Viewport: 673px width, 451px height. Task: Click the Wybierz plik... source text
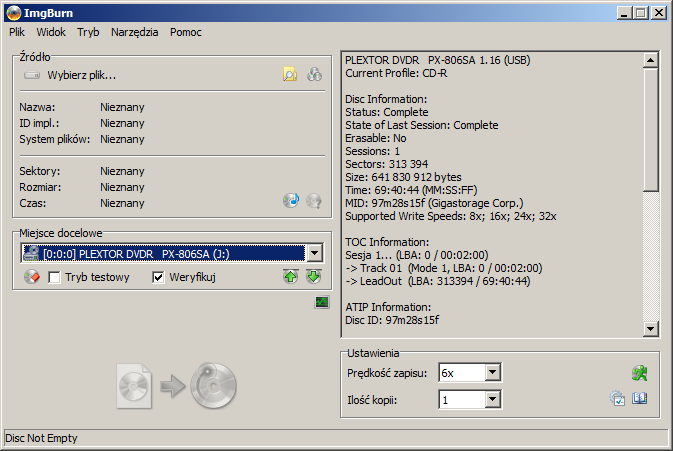(x=82, y=75)
